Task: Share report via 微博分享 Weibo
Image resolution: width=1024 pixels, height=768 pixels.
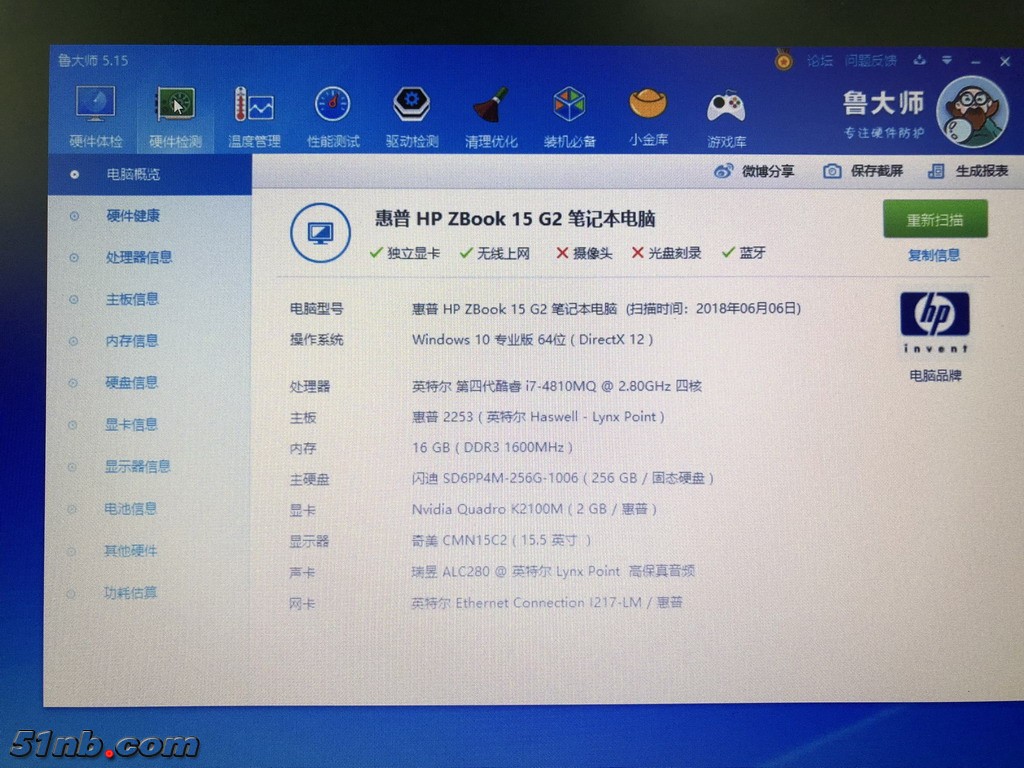Action: pos(755,171)
